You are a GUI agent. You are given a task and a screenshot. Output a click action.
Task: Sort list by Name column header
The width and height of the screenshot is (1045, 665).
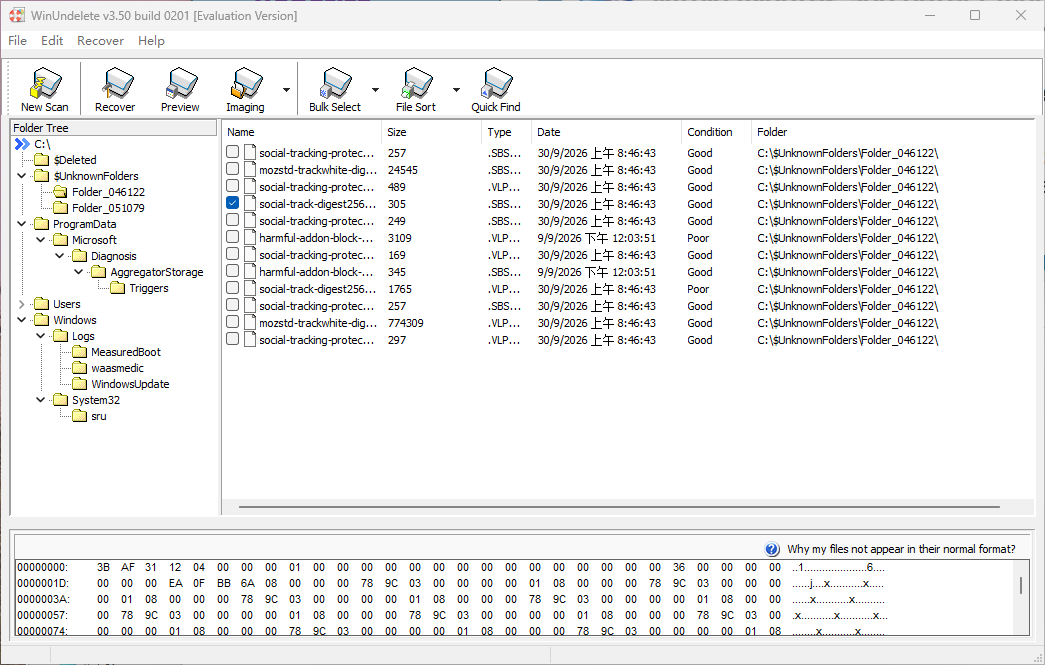tap(302, 132)
